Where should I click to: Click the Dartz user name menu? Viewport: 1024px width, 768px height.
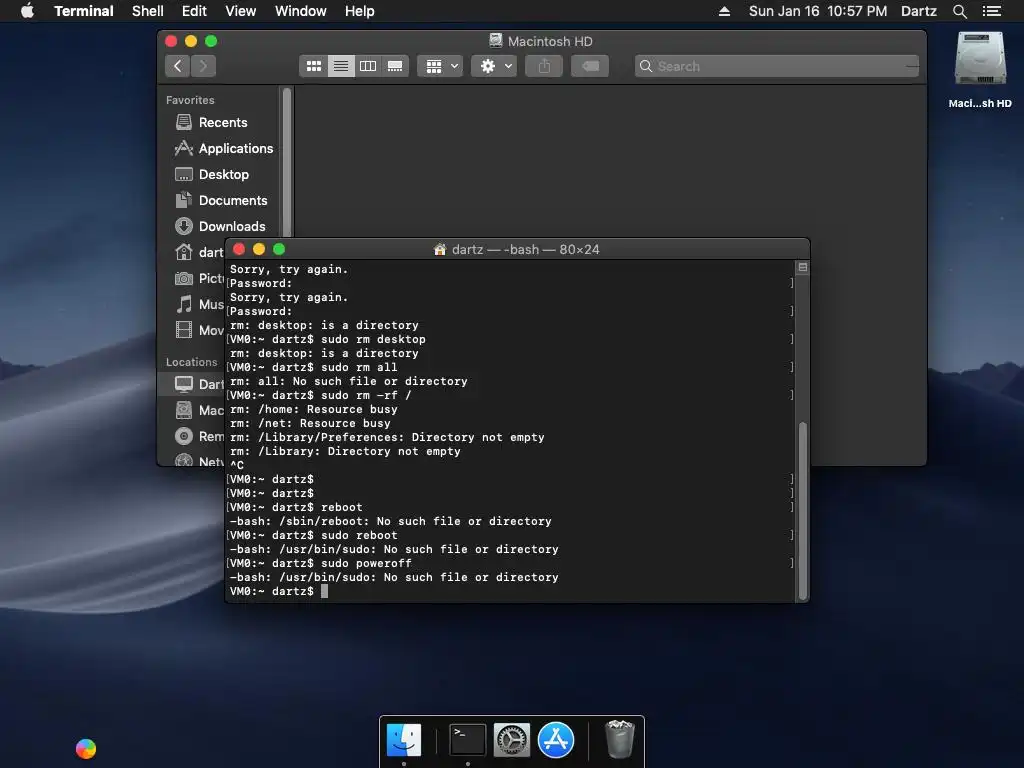click(919, 11)
